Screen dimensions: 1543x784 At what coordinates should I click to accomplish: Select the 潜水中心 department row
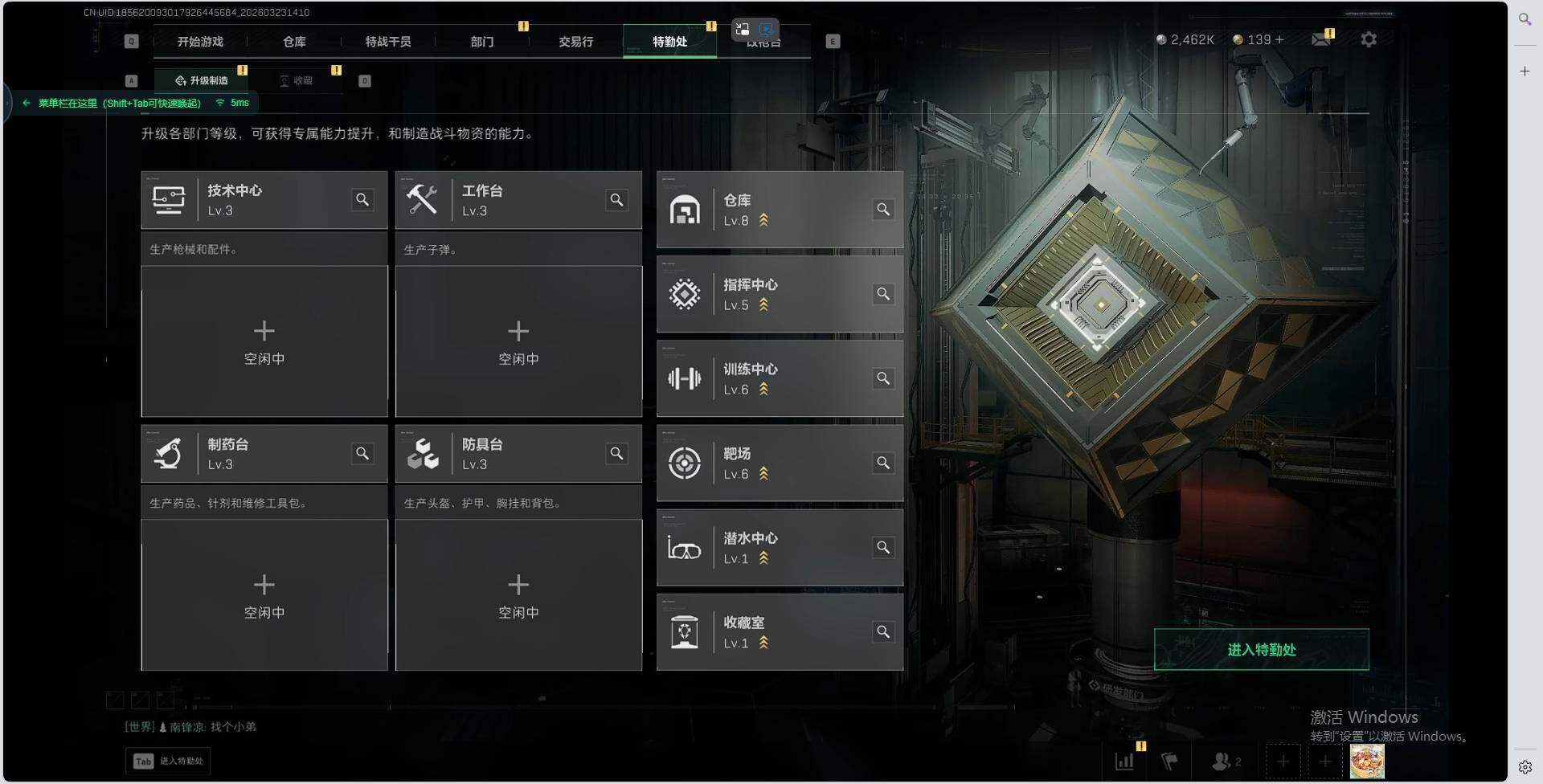pyautogui.click(x=780, y=548)
